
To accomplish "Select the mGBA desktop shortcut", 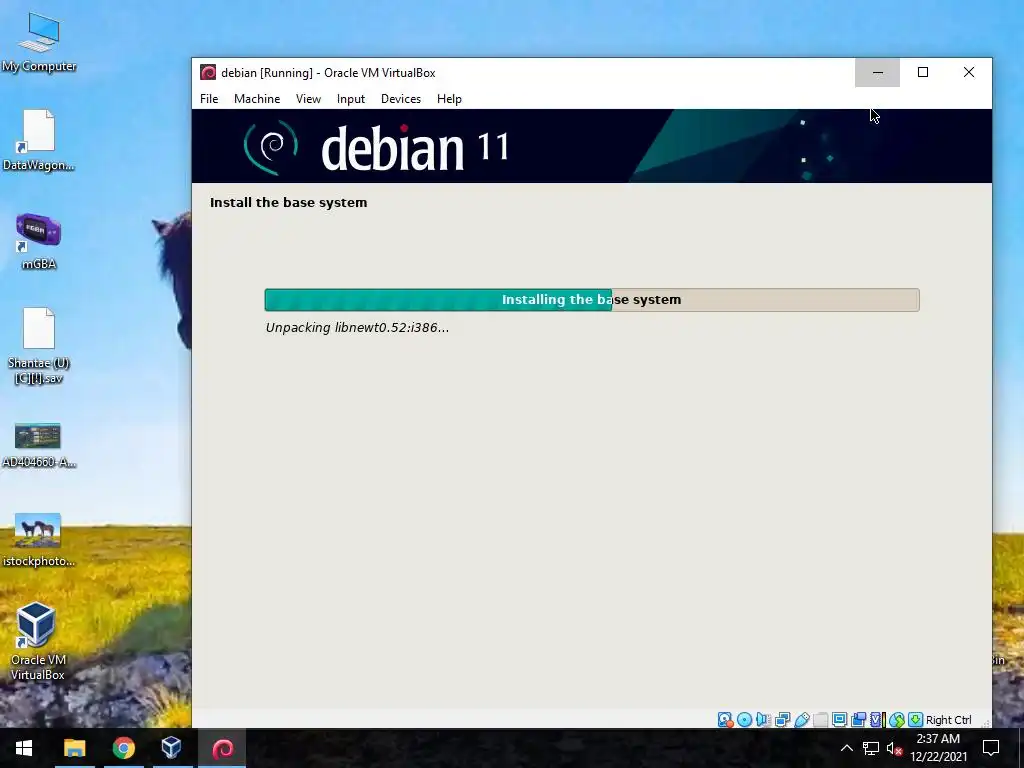I will pyautogui.click(x=39, y=242).
